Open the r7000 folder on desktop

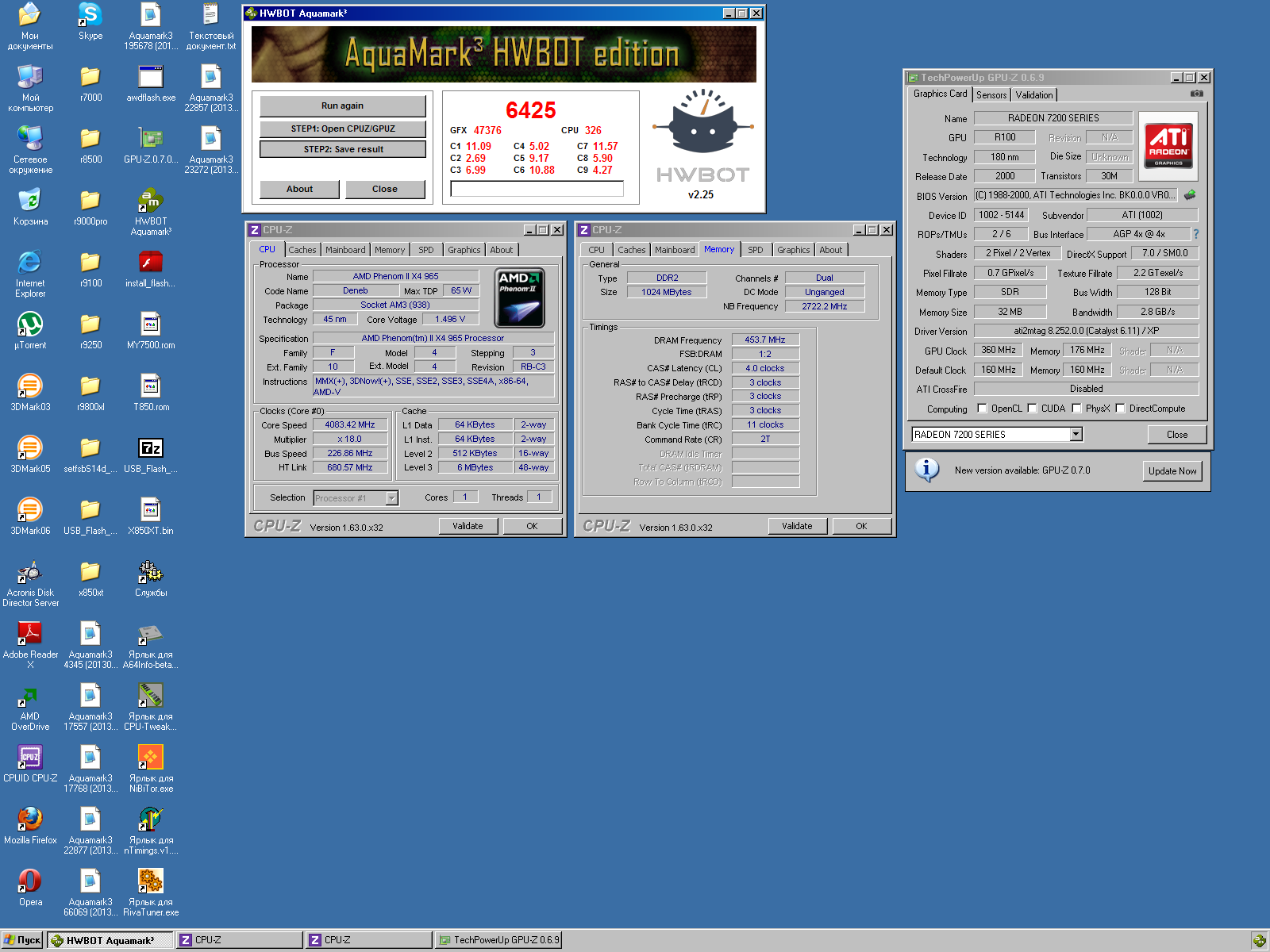pos(90,76)
